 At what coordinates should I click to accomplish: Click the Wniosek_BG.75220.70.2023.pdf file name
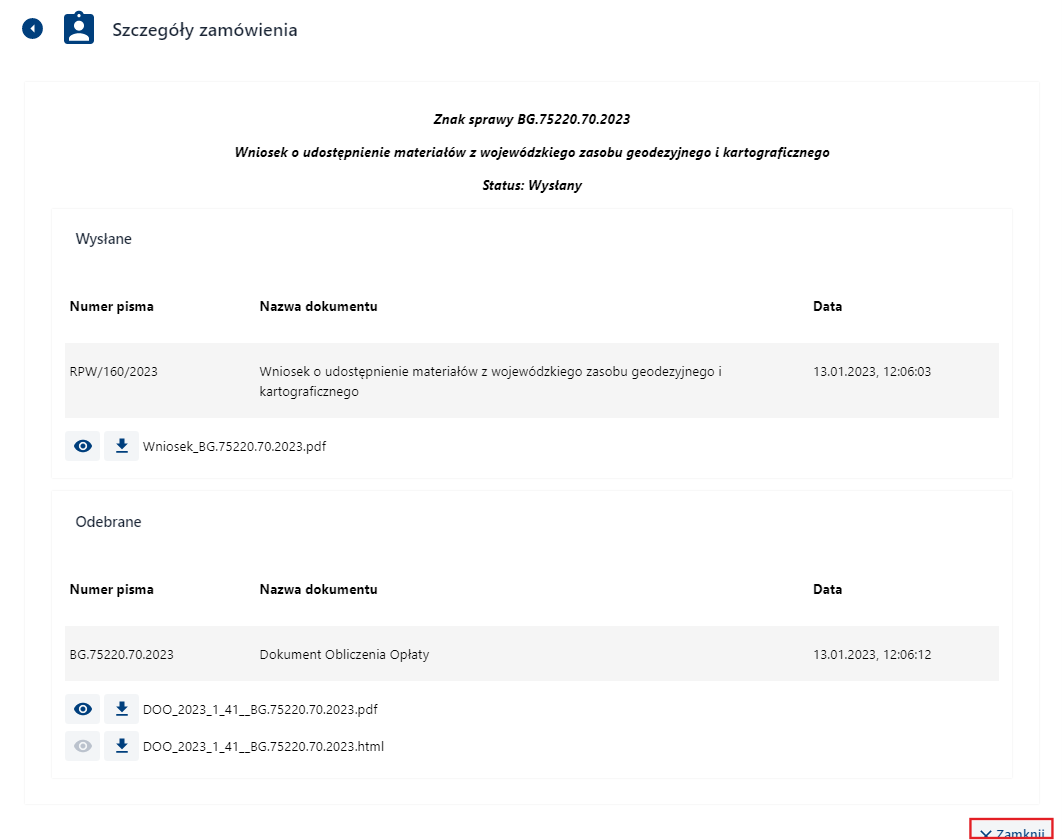point(234,447)
